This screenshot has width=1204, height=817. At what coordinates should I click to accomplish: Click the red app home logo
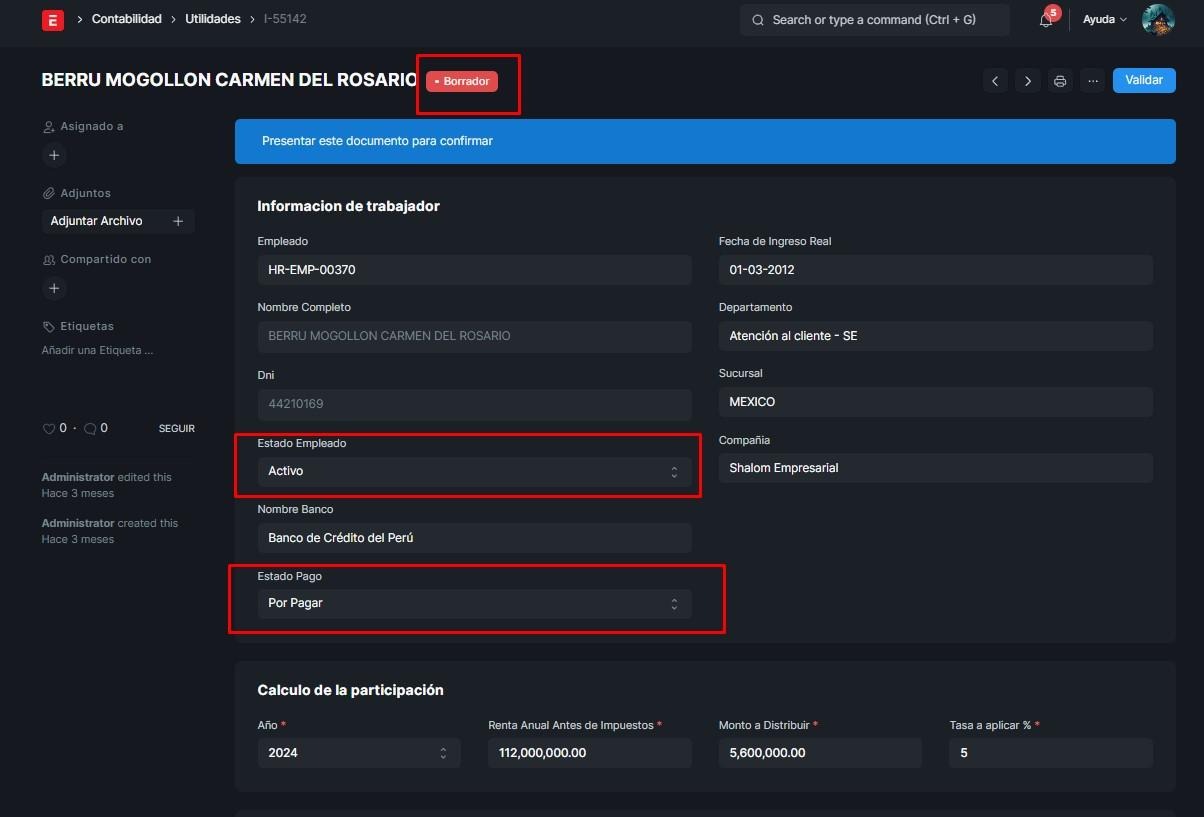(x=52, y=20)
